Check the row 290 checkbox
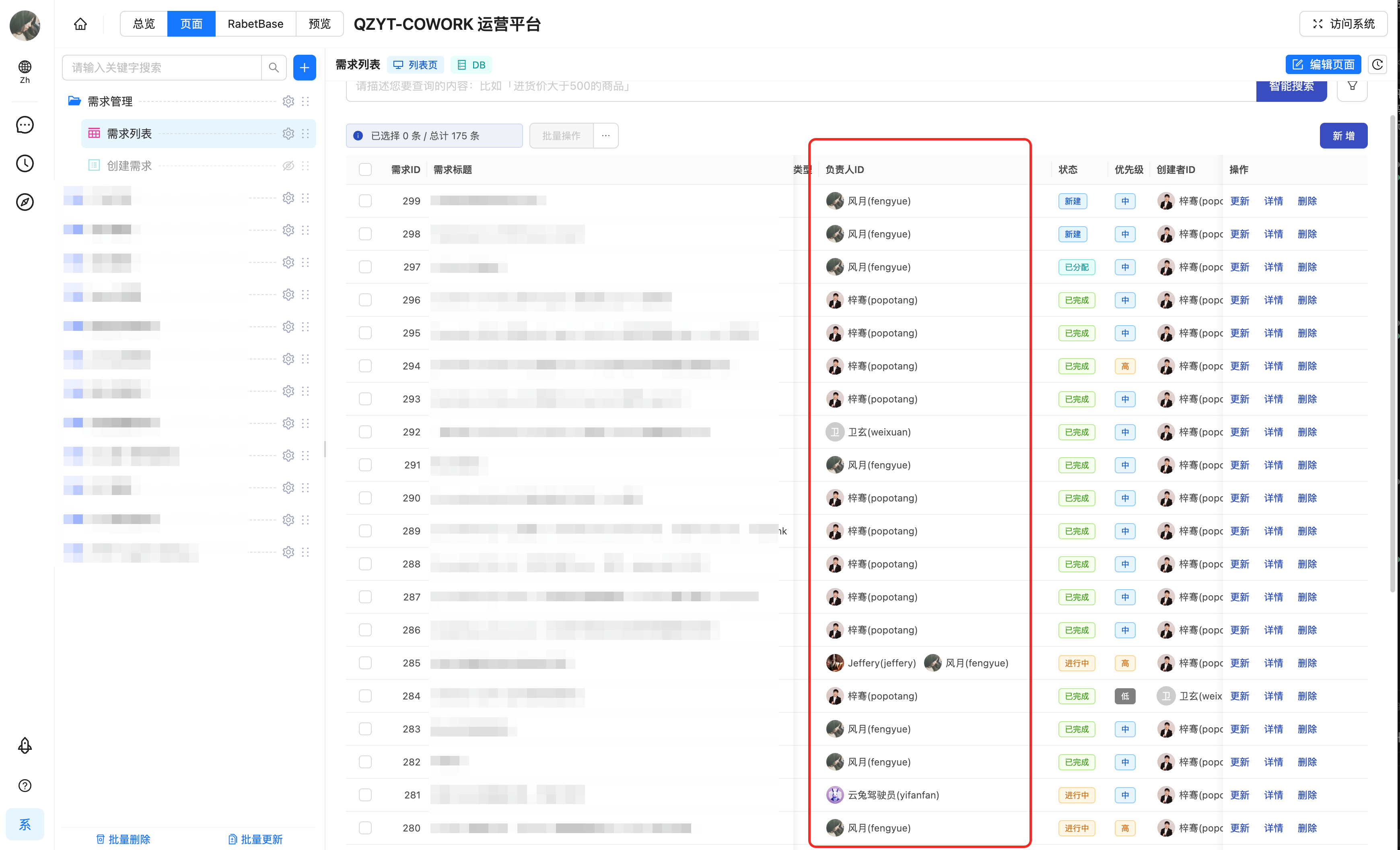The height and width of the screenshot is (850, 1400). point(365,497)
